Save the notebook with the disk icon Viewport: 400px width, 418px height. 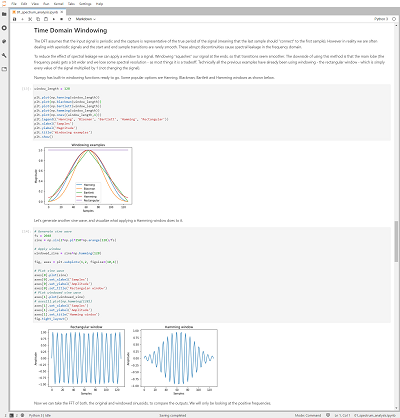coord(14,19)
